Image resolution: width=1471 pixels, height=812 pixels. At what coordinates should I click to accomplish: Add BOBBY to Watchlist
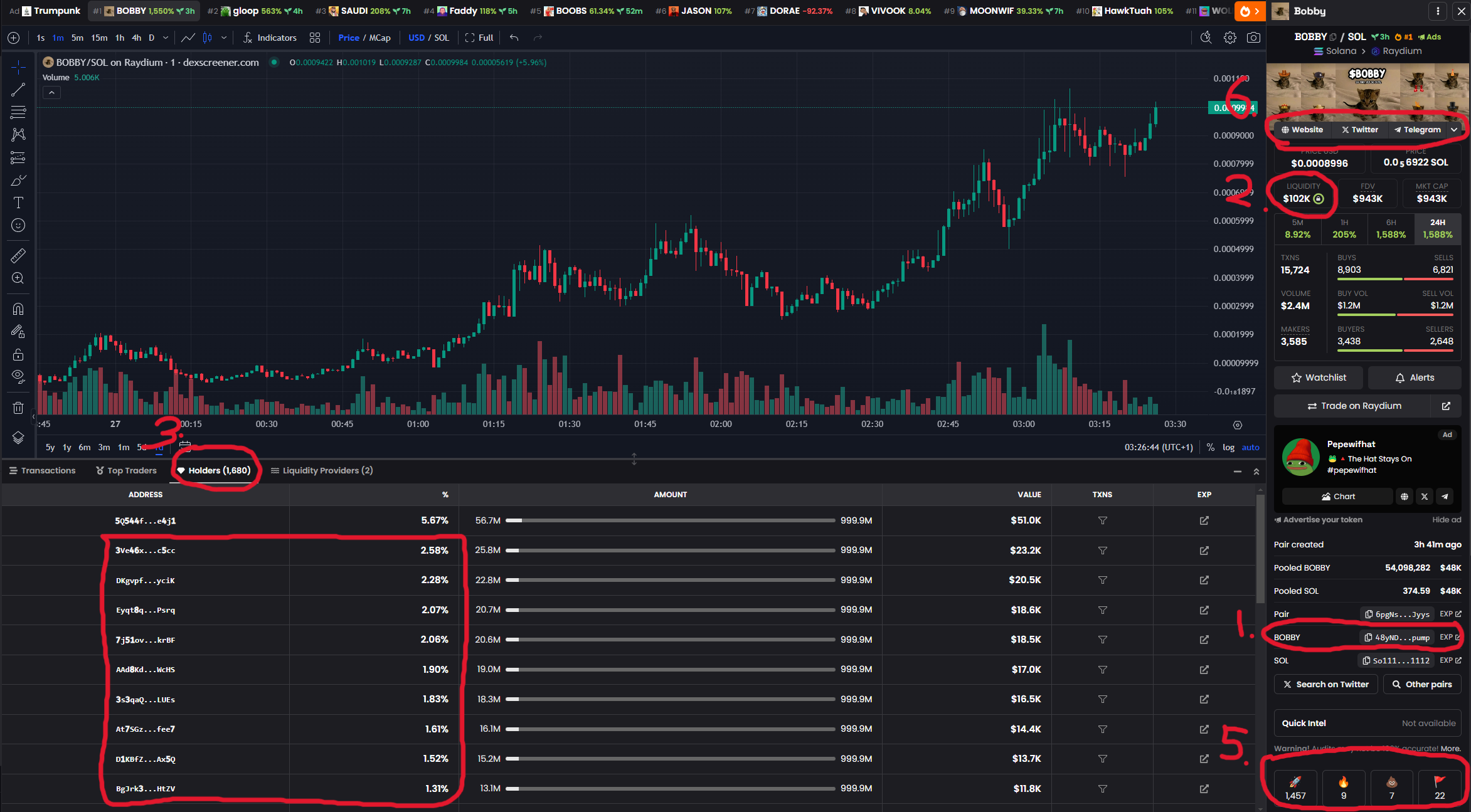tap(1318, 377)
